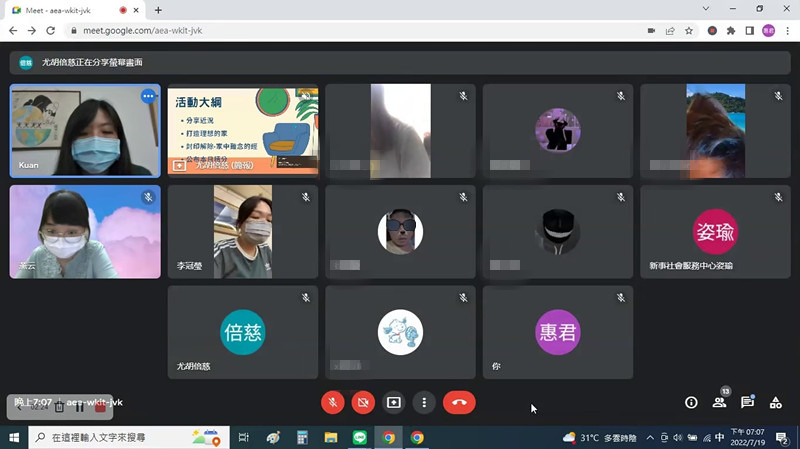The width and height of the screenshot is (800, 449).
Task: Open the Chrome extensions puzzle icon
Action: point(731,30)
